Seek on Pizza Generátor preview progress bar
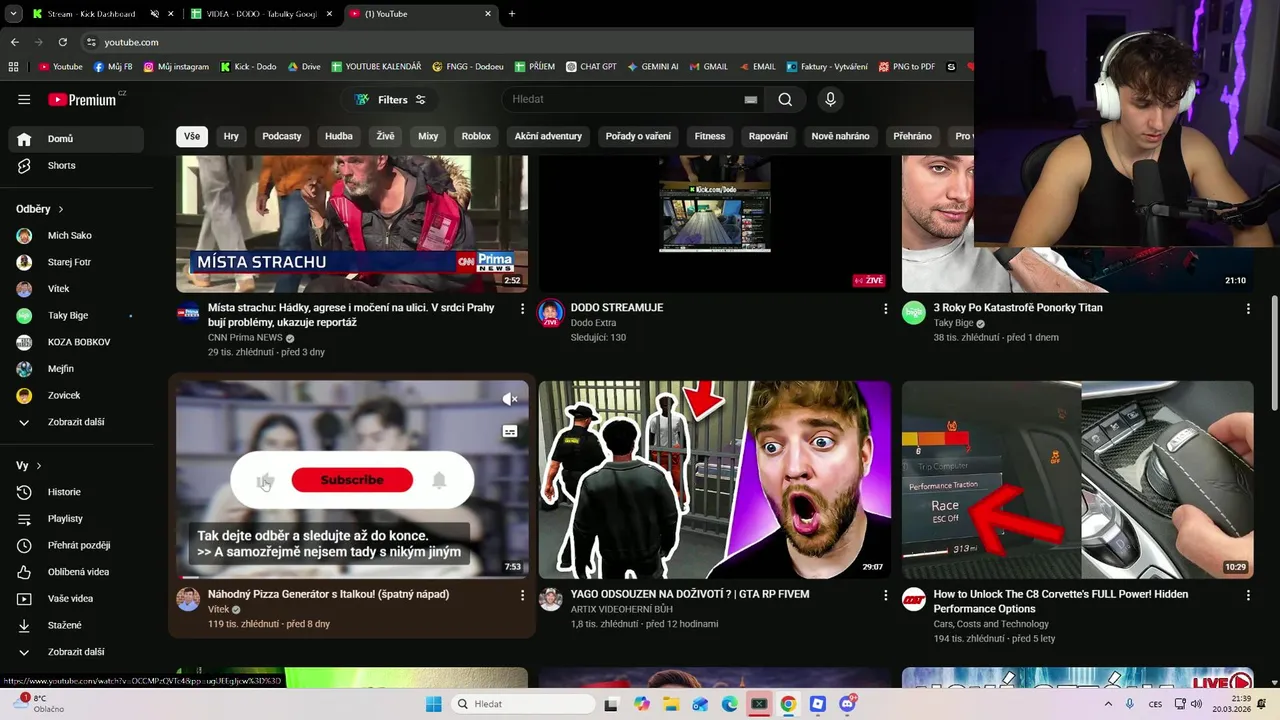1280x720 pixels. (352, 577)
